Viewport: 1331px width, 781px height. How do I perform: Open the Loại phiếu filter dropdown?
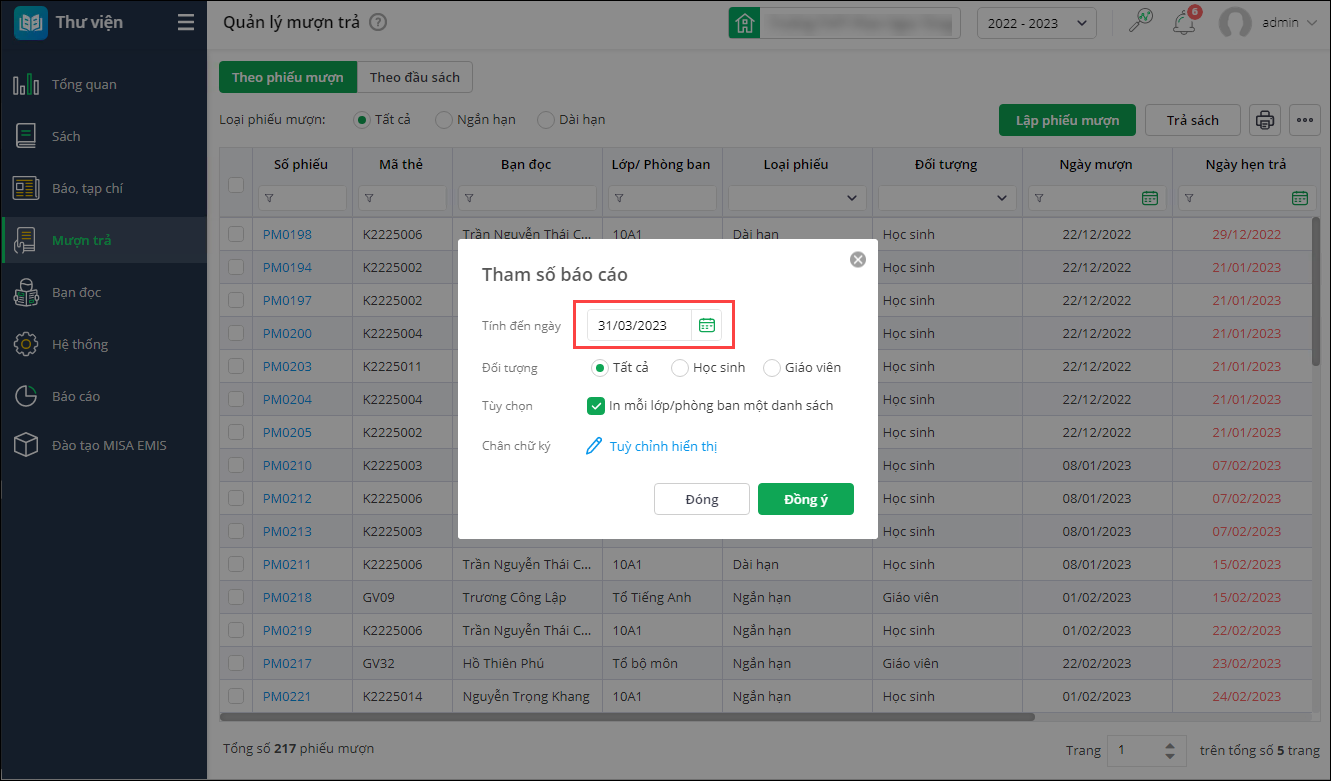click(x=796, y=198)
